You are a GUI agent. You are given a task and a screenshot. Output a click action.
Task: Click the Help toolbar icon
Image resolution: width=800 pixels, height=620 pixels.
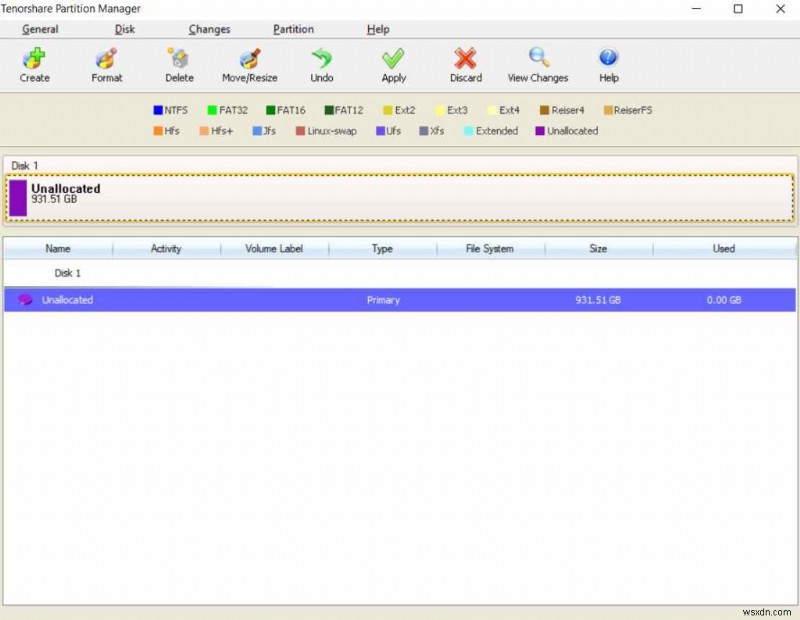tap(607, 62)
